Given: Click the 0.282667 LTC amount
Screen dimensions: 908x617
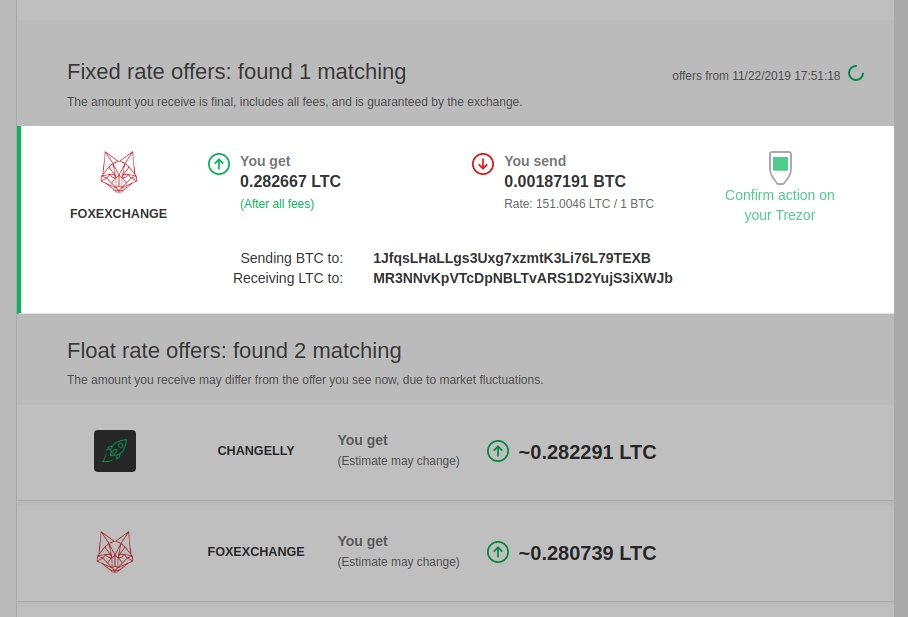Looking at the screenshot, I should (x=291, y=181).
